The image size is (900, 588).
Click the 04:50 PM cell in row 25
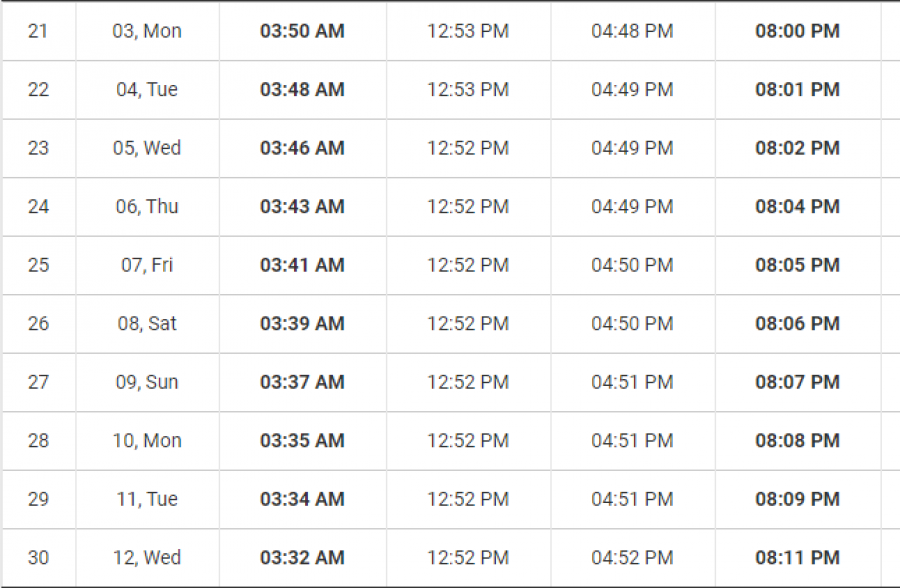coord(633,265)
